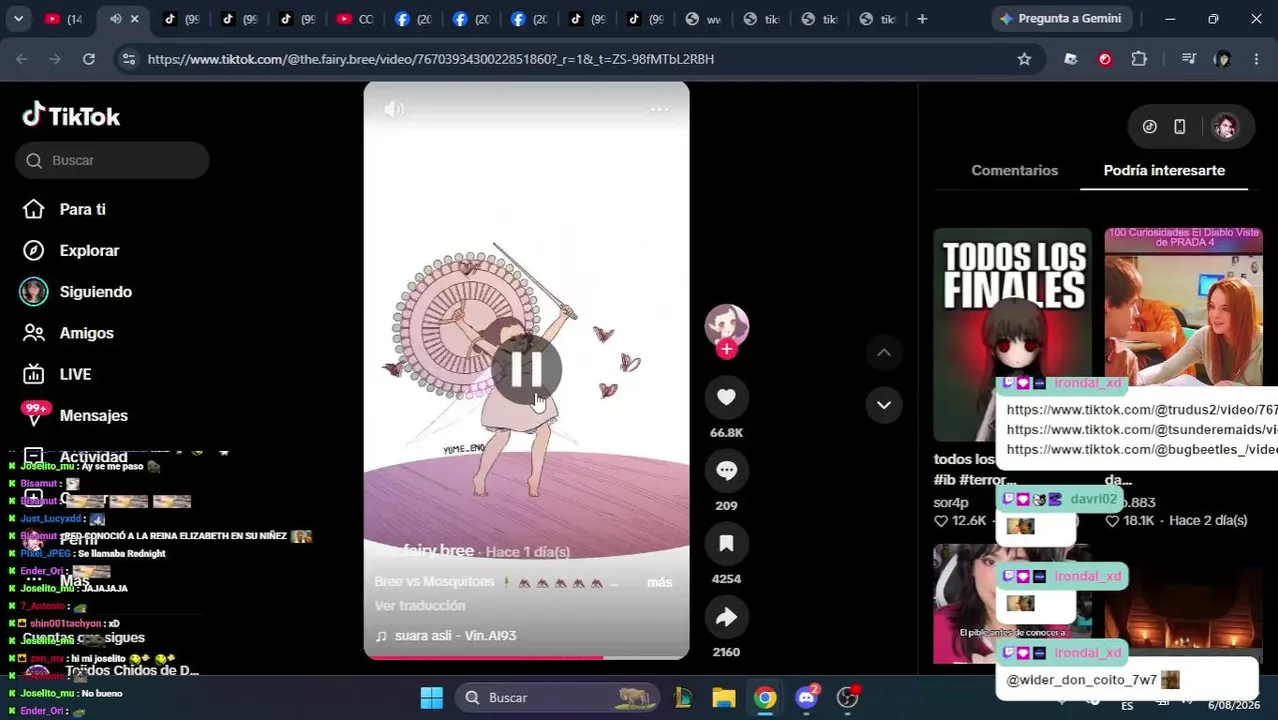Open Chrome from the taskbar
The image size is (1278, 720).
click(x=765, y=697)
